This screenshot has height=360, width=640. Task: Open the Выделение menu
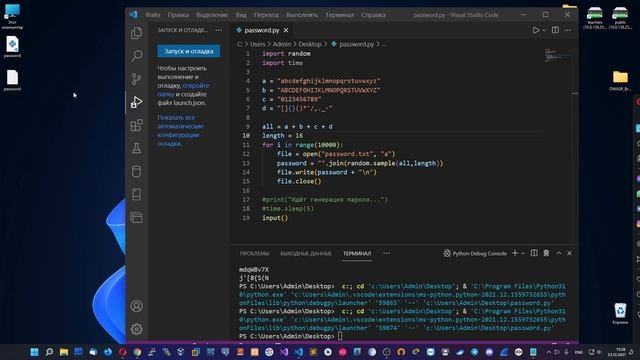pos(212,15)
